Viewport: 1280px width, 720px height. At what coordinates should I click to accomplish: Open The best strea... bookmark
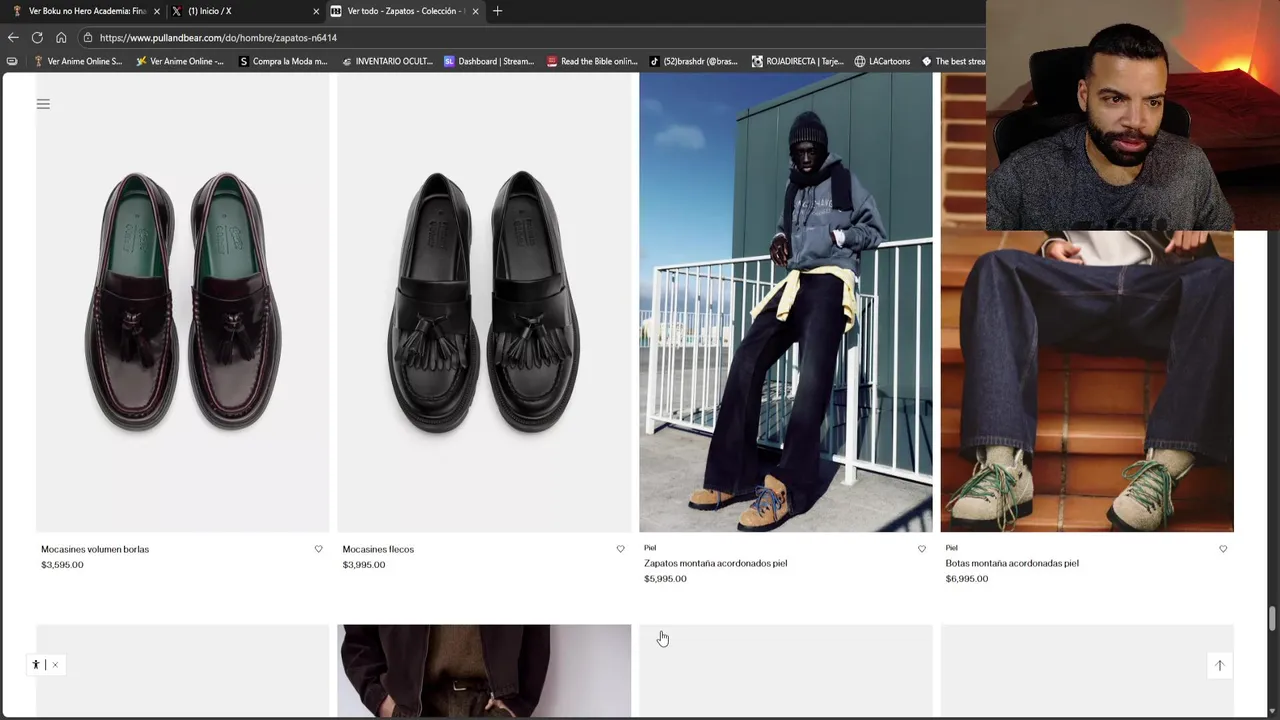click(953, 61)
